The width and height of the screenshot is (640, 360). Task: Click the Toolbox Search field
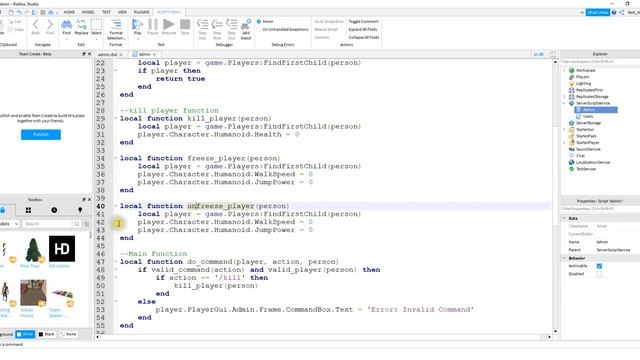[47, 224]
